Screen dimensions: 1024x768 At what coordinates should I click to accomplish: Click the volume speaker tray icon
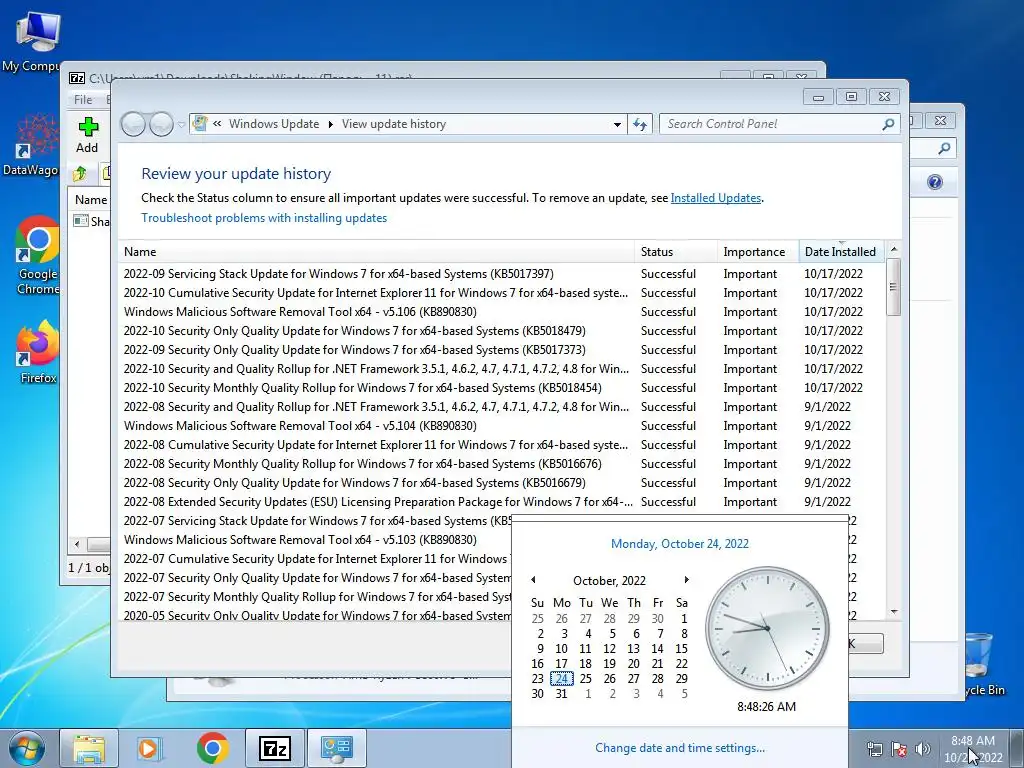click(x=923, y=749)
